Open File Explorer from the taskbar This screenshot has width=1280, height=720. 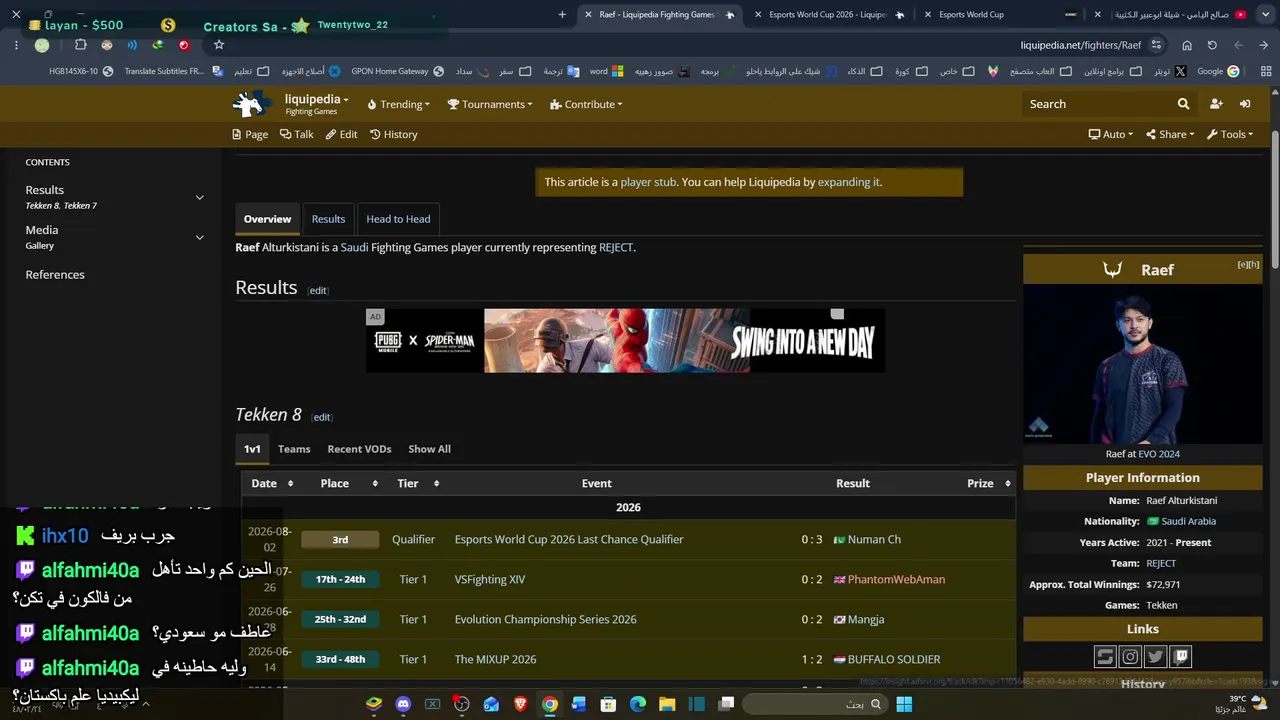pyautogui.click(x=667, y=704)
